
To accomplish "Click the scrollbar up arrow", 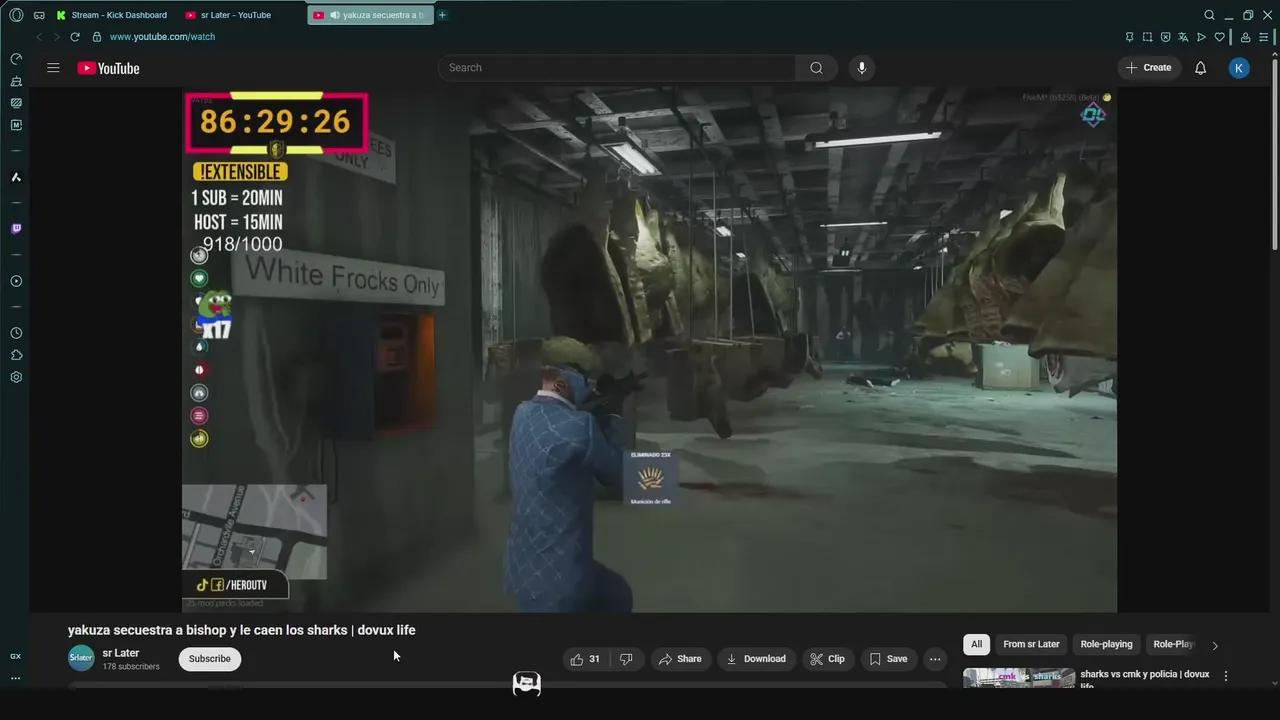I will click(x=1274, y=54).
